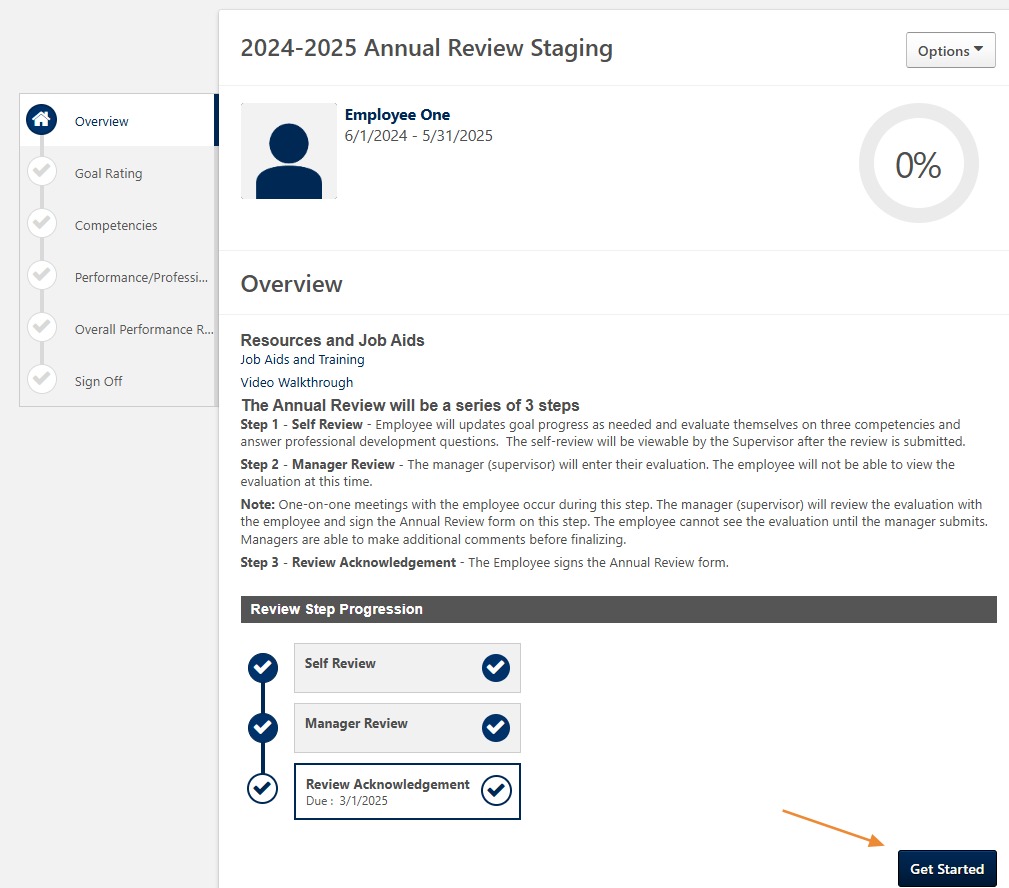The height and width of the screenshot is (888, 1009).
Task: Select the Self Review step label
Action: 340,663
